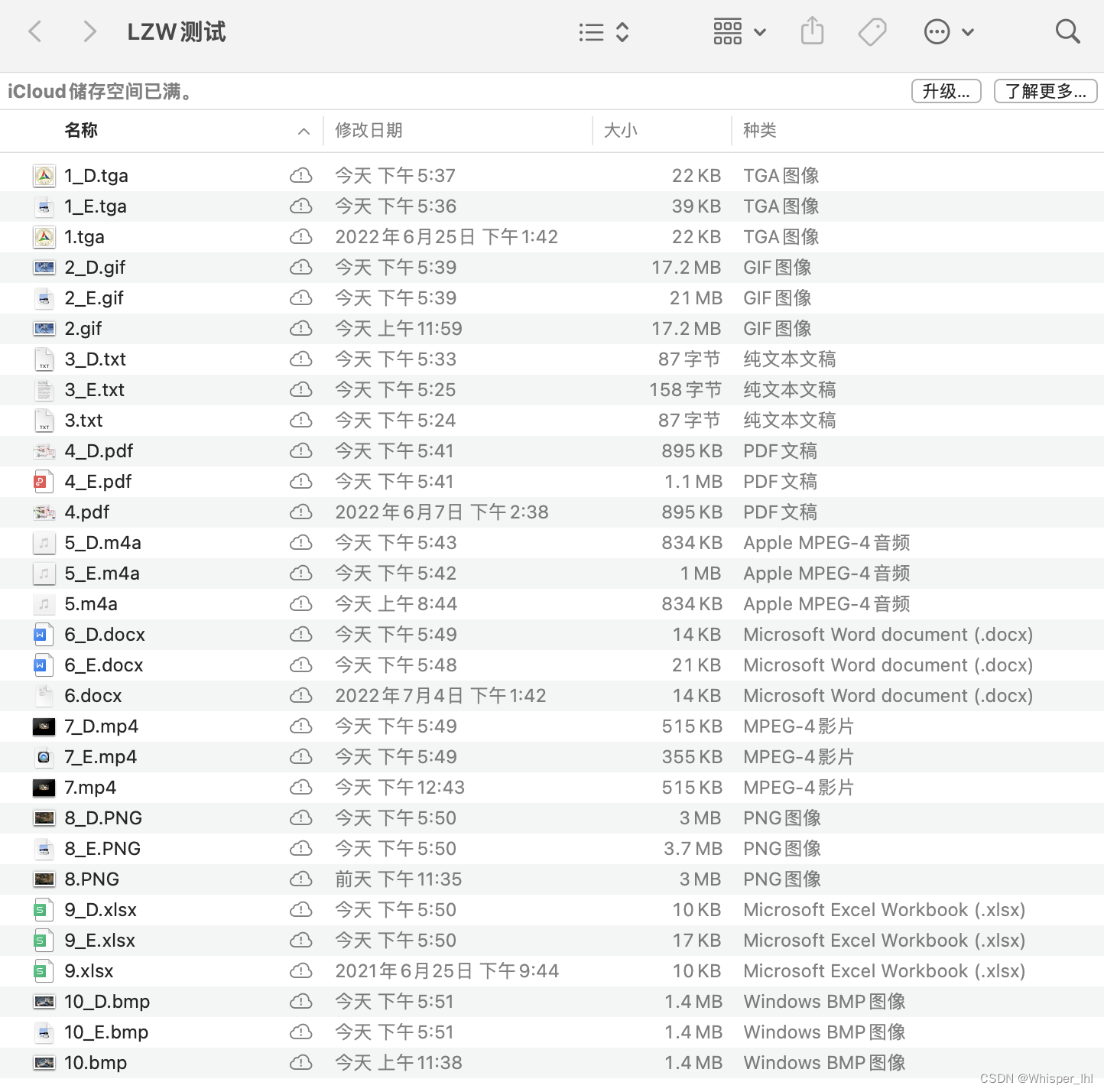Click the cloud download icon for 8.PNG
The width and height of the screenshot is (1104, 1092).
pos(301,879)
